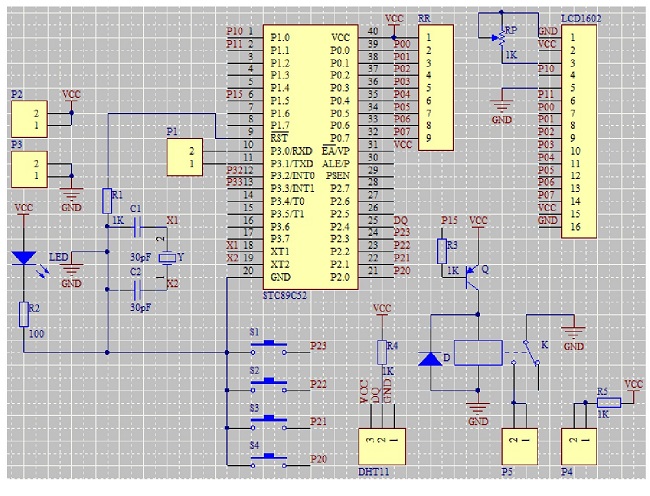Click push button switch S4
This screenshot has width=650, height=496.
(x=269, y=460)
